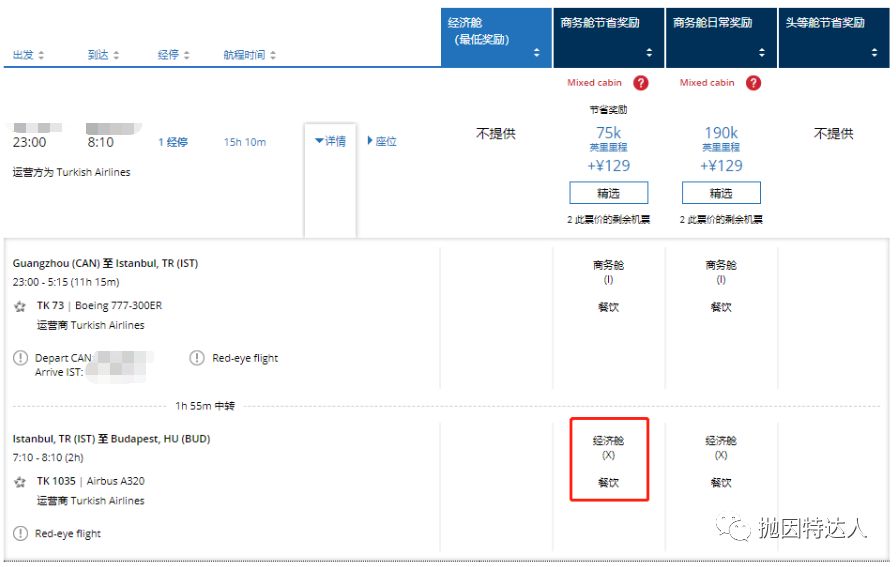The height and width of the screenshot is (567, 896).
Task: Click info icon beside Guangzhou Red-eye flight
Action: 197,358
